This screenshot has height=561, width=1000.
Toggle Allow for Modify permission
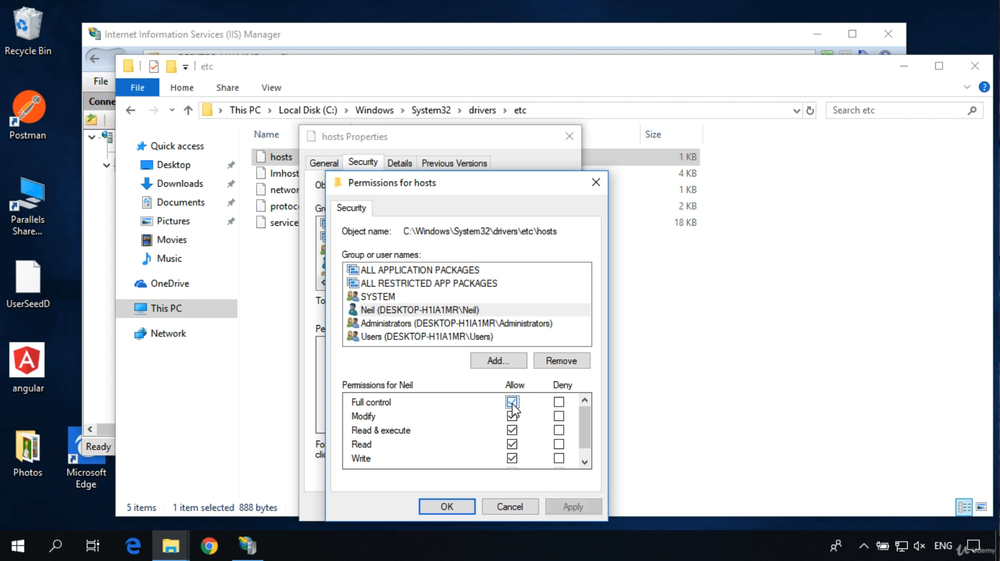[x=512, y=416]
